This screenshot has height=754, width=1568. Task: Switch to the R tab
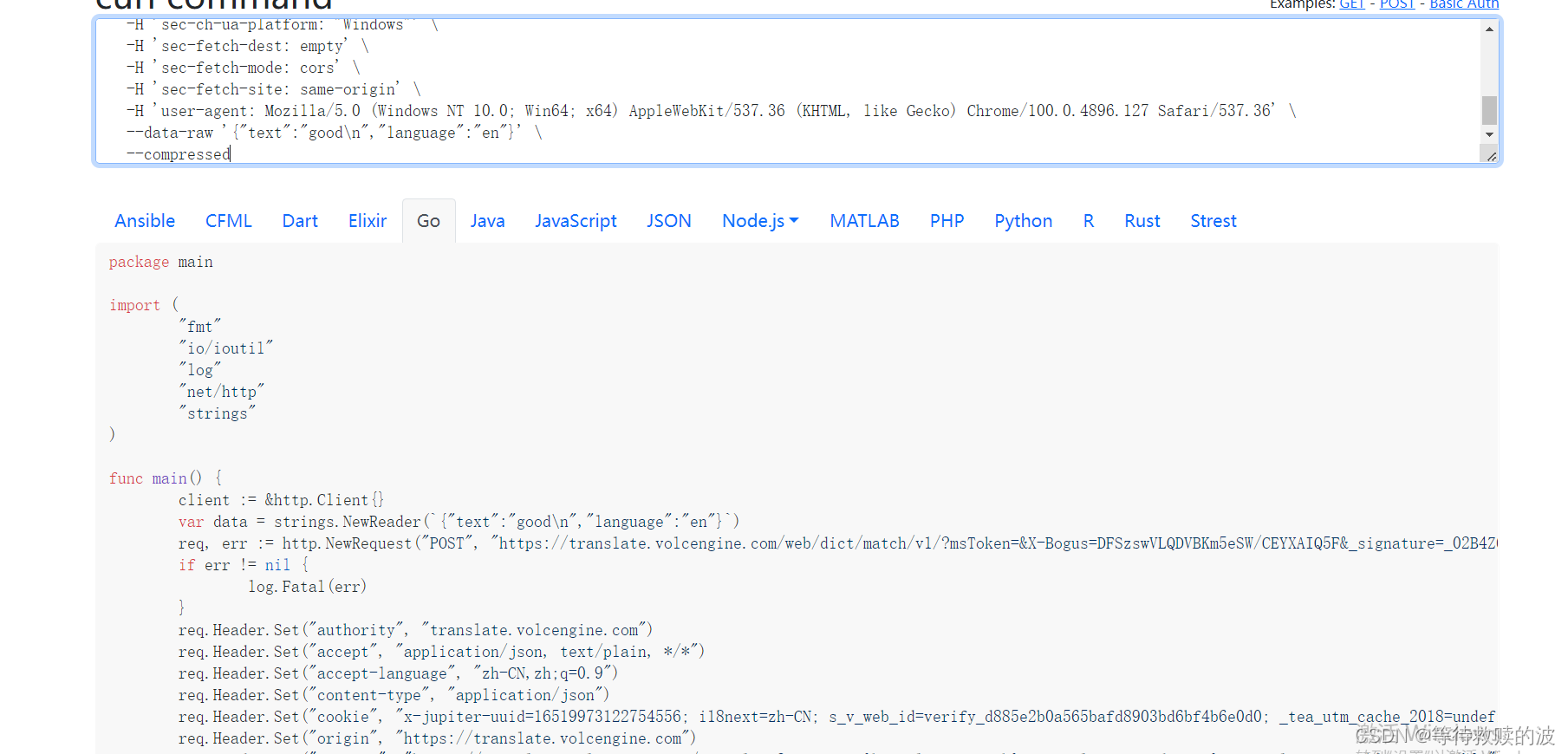pyautogui.click(x=1089, y=221)
